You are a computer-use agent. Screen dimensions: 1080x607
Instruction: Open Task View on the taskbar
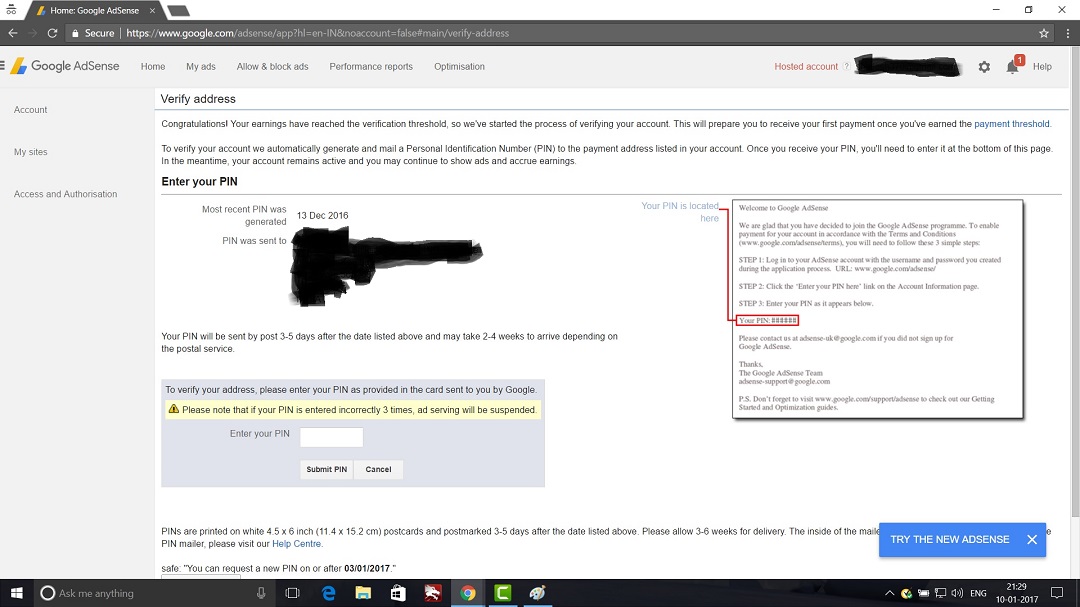pos(292,593)
